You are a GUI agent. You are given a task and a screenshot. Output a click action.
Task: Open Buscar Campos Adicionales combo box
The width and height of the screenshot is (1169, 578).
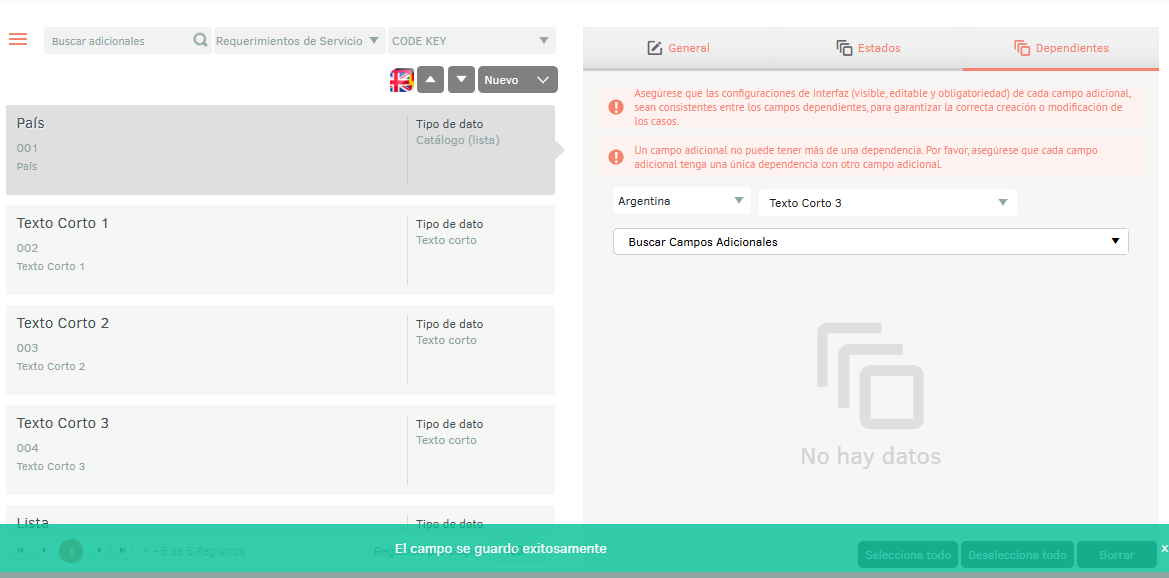pyautogui.click(x=870, y=242)
